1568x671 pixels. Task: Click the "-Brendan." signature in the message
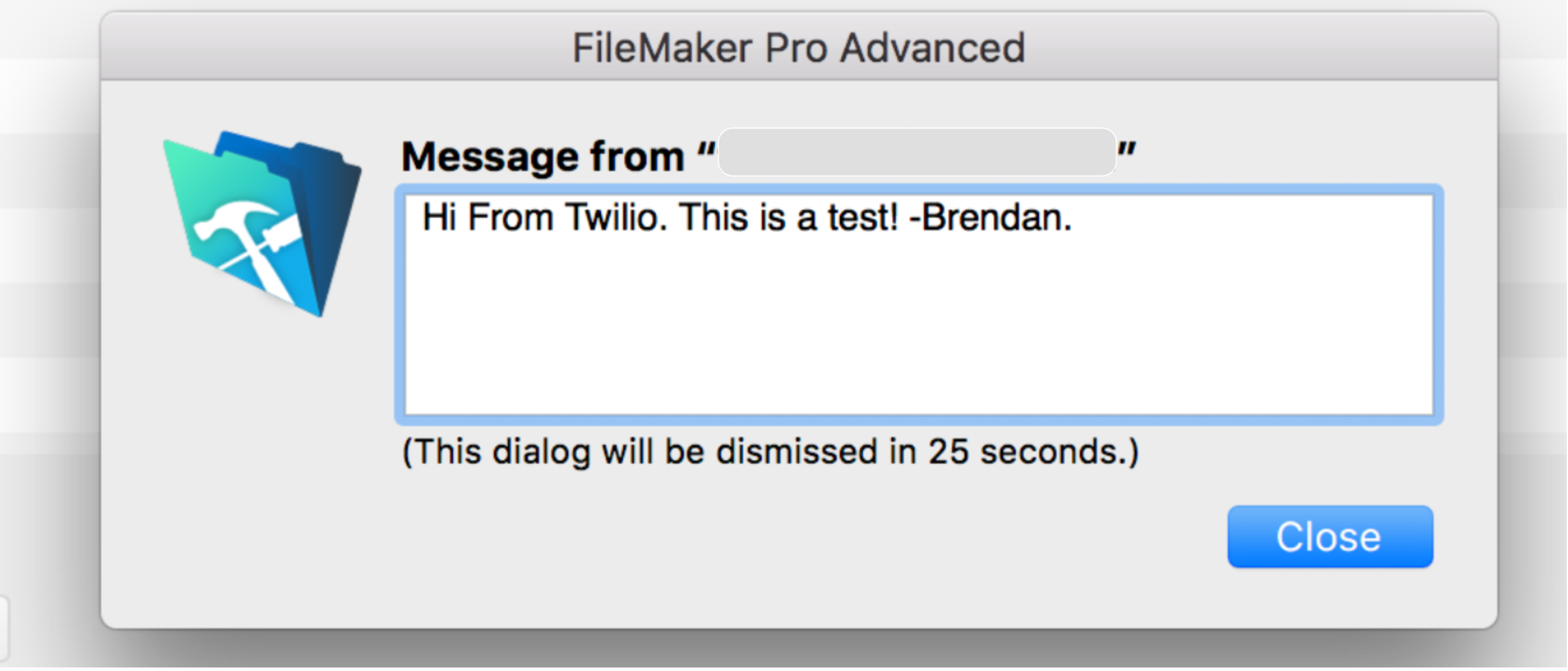(x=990, y=217)
